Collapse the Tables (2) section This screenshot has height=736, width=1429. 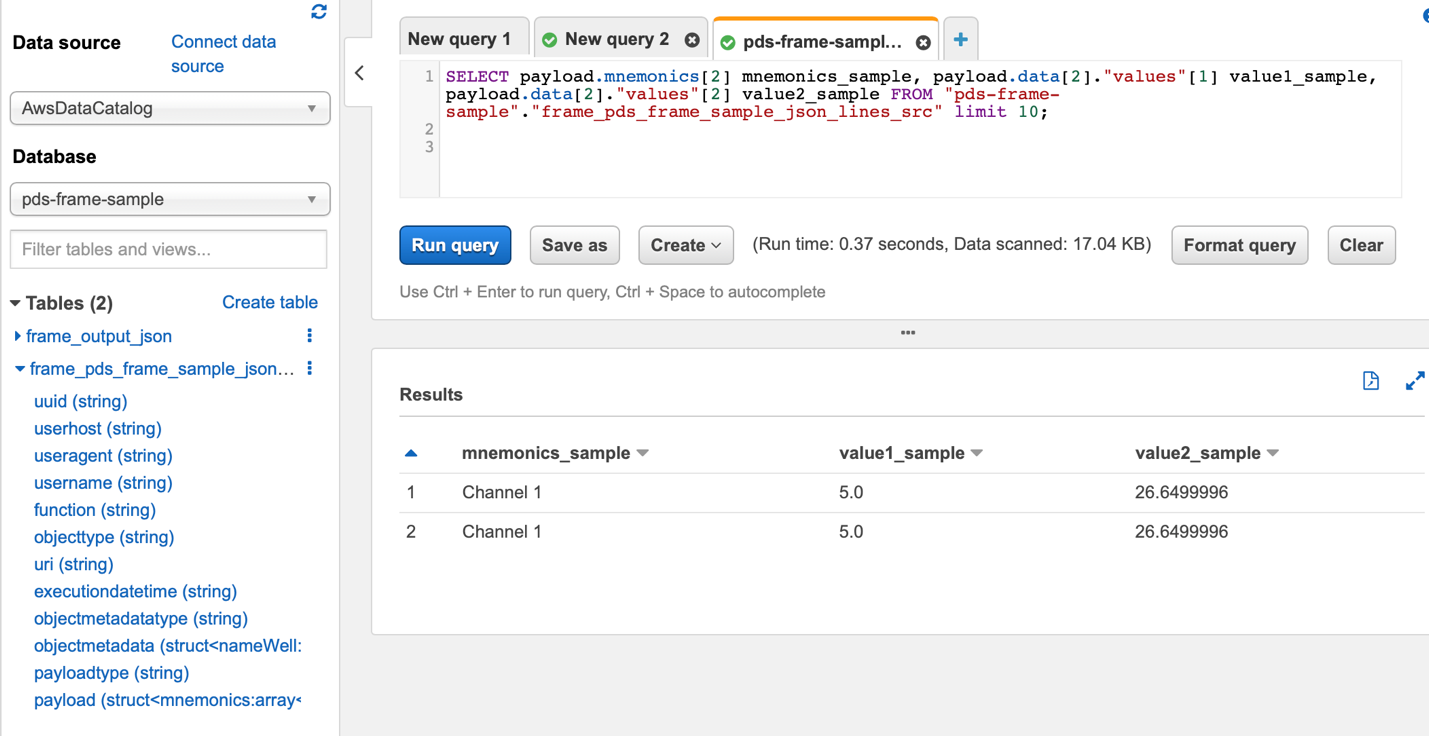[15, 303]
